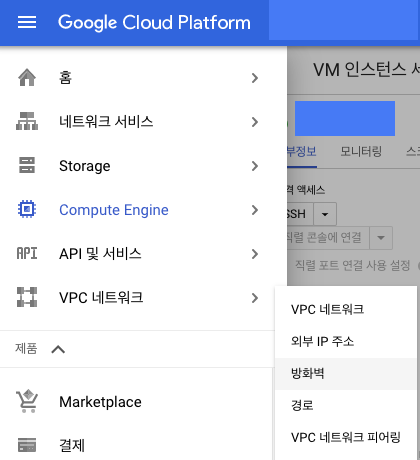Click the VPC 네트워크 sidebar icon
This screenshot has width=420, height=460.
pyautogui.click(x=27, y=297)
